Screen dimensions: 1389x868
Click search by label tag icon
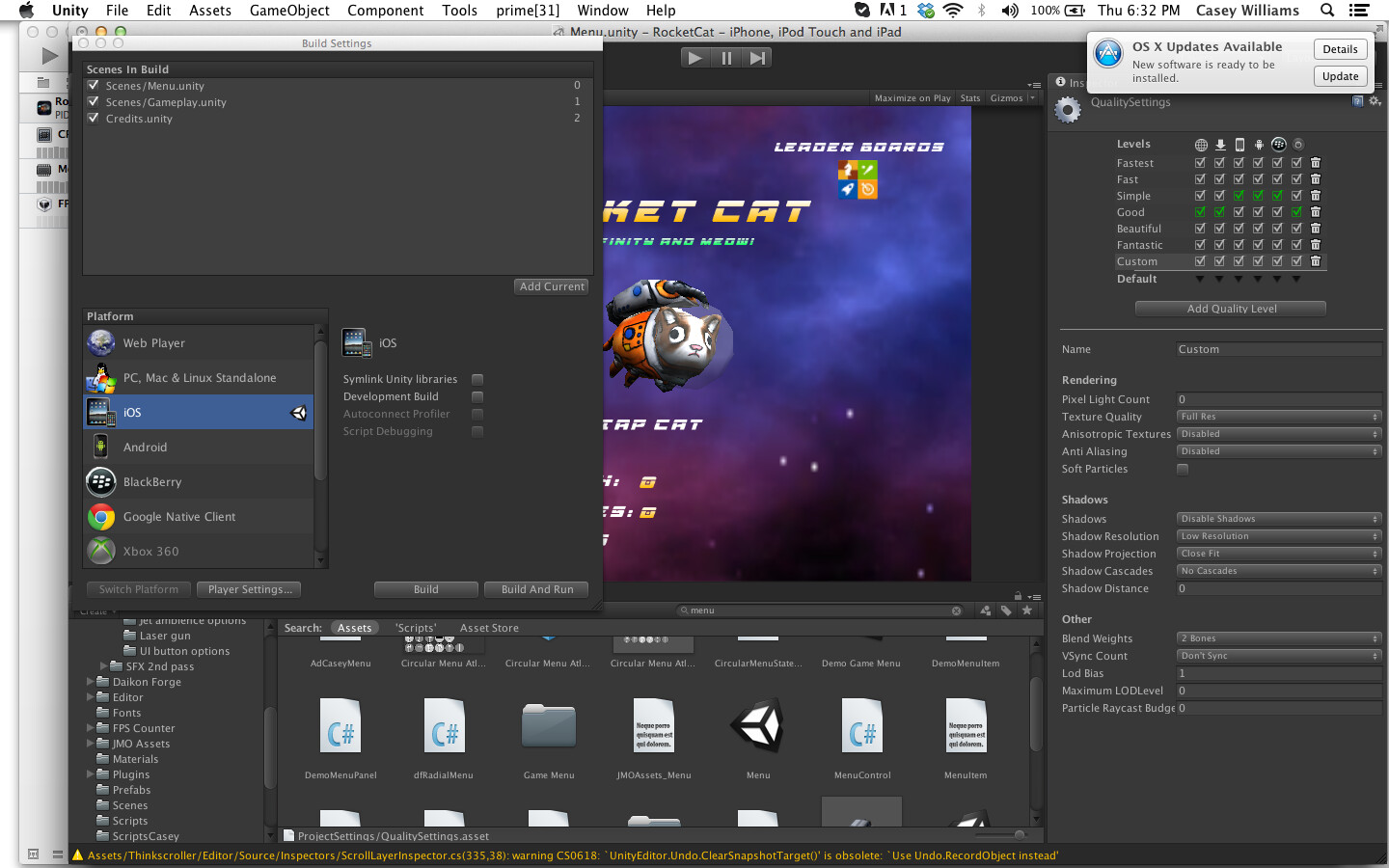1006,610
